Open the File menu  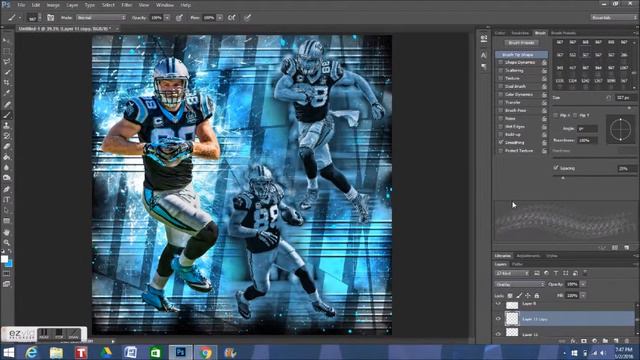[x=21, y=5]
